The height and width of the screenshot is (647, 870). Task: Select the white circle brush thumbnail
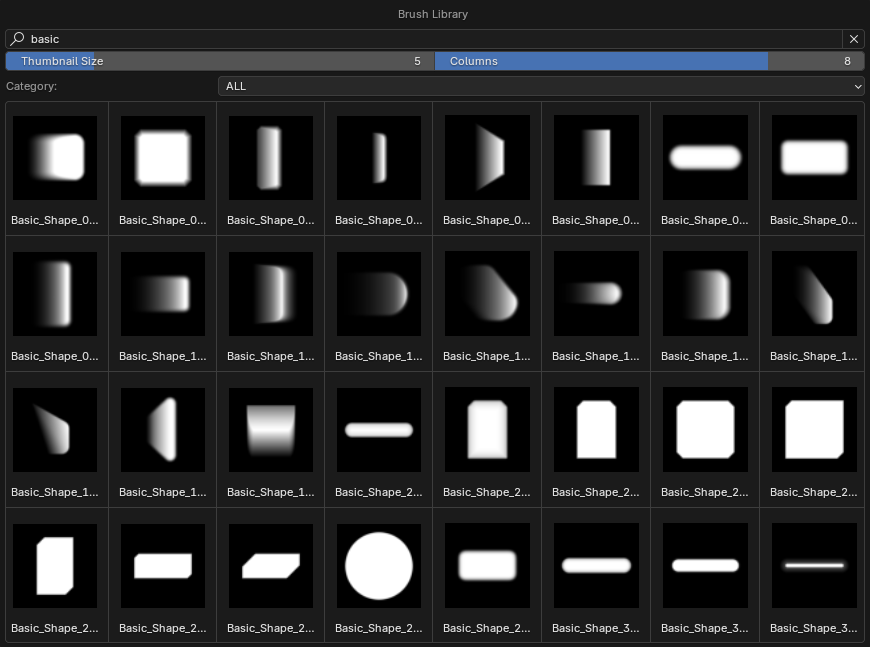pyautogui.click(x=378, y=565)
